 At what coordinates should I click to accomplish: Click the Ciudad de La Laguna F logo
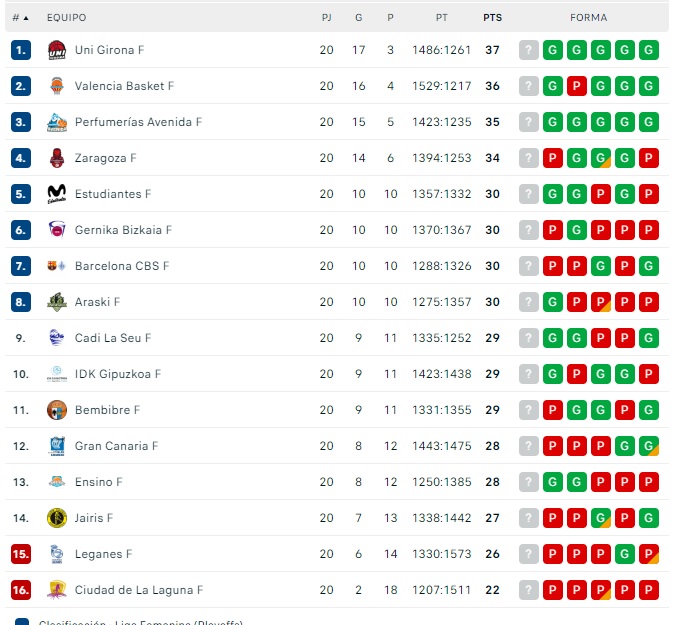pyautogui.click(x=57, y=590)
